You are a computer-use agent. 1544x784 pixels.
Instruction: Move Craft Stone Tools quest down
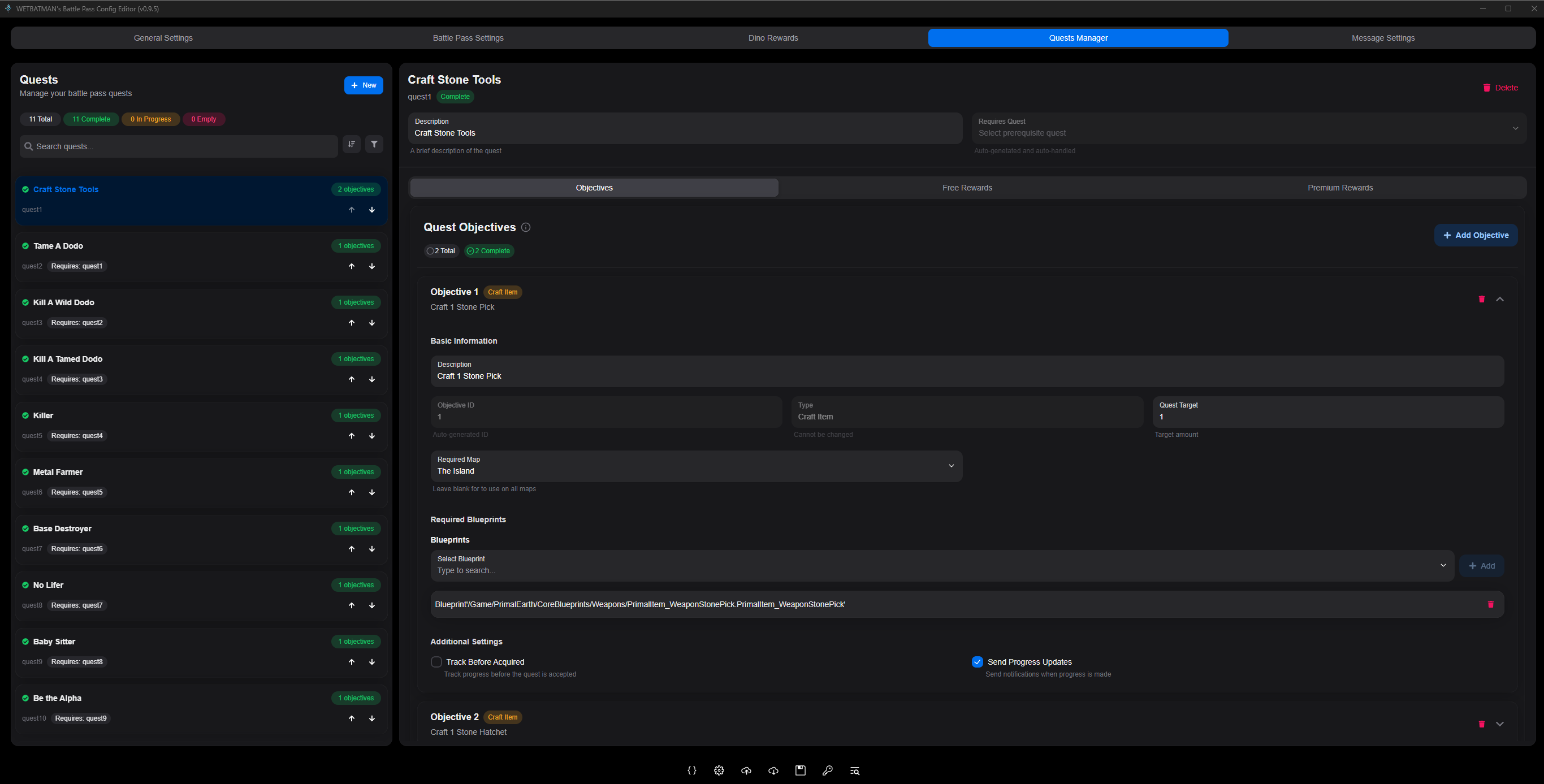[x=372, y=210]
